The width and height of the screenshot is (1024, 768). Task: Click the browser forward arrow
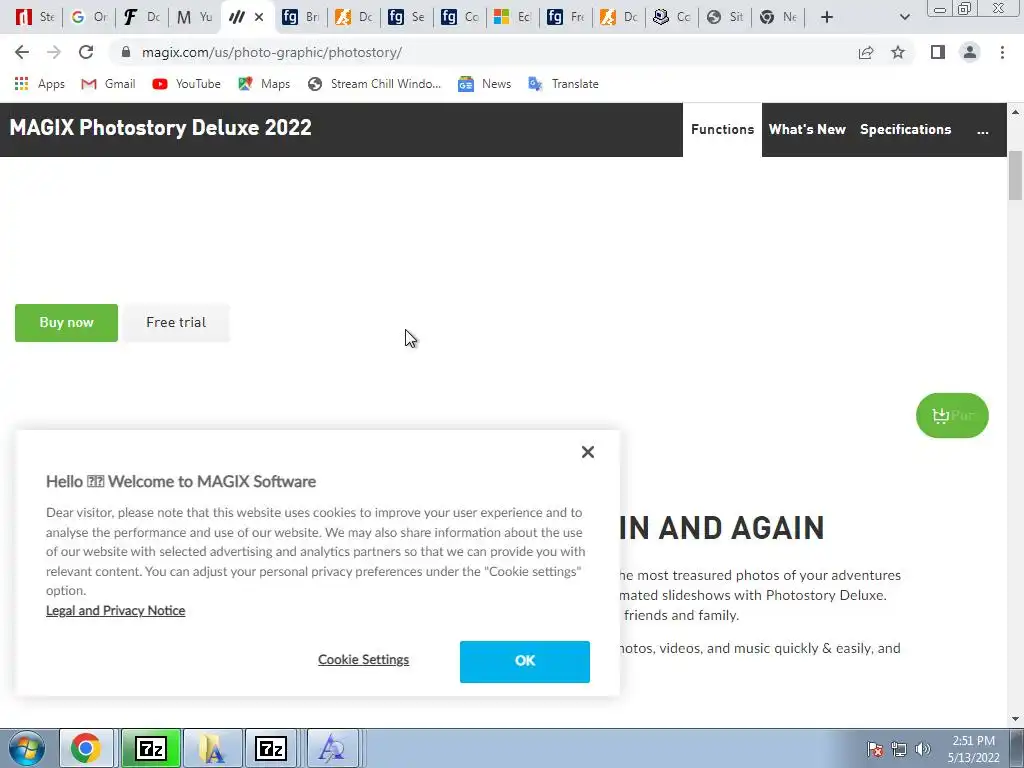(x=54, y=52)
